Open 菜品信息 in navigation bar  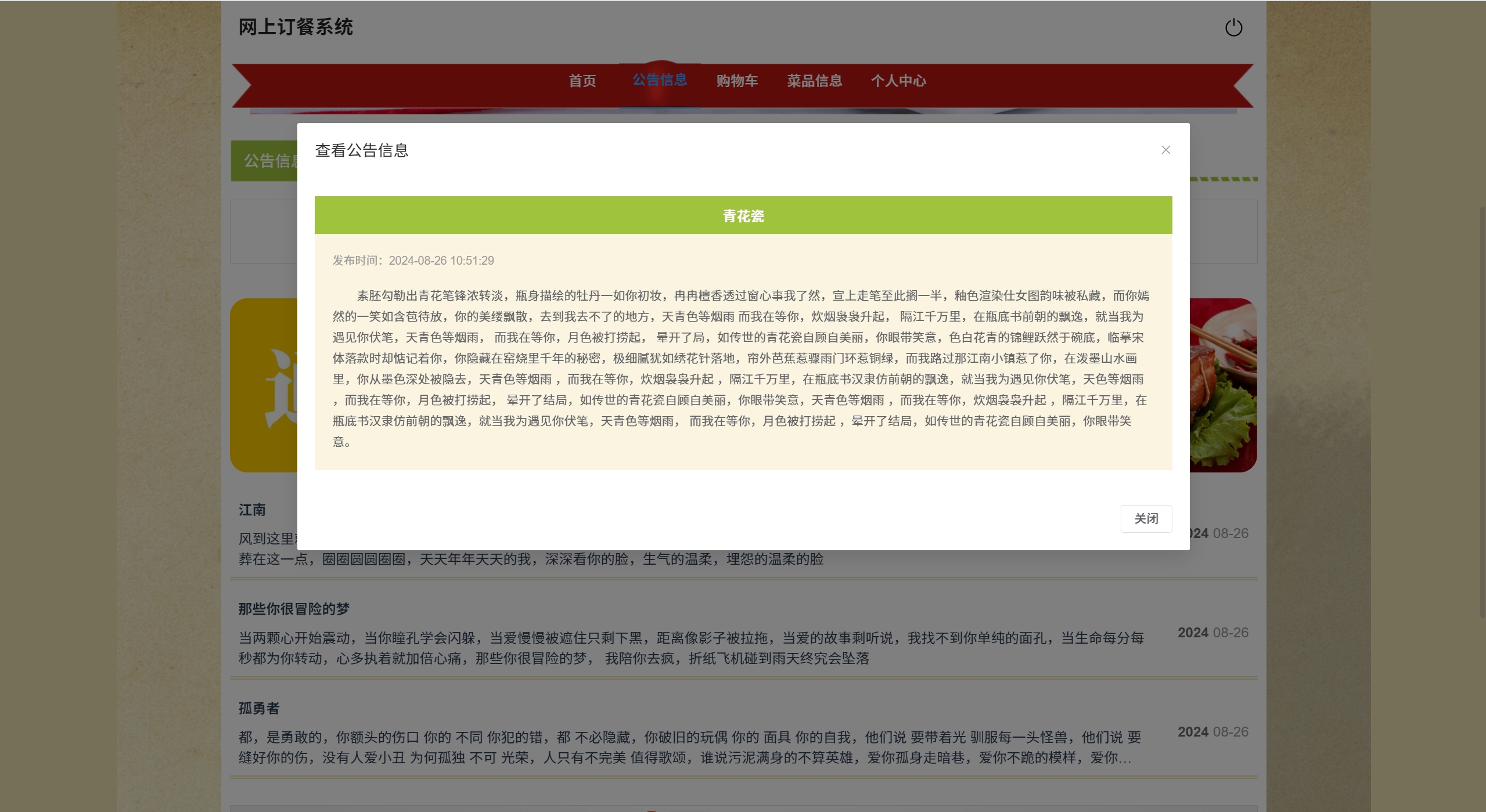(x=814, y=81)
